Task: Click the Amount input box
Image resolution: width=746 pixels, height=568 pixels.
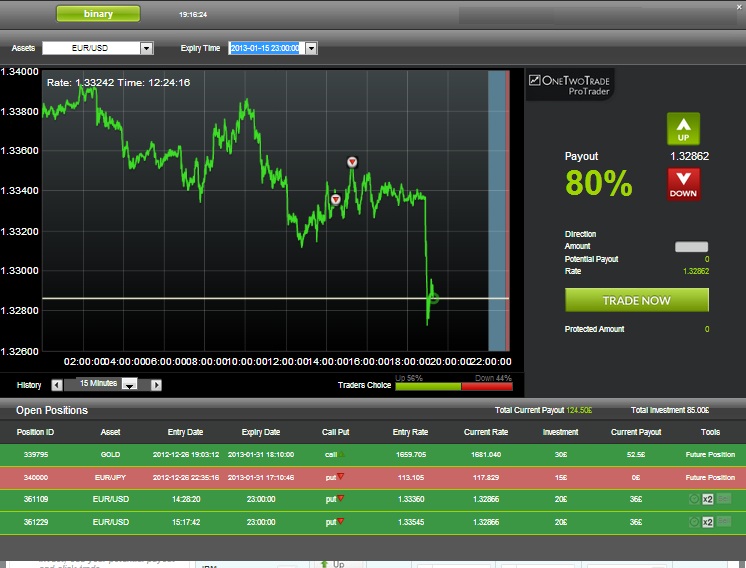Action: (x=691, y=246)
